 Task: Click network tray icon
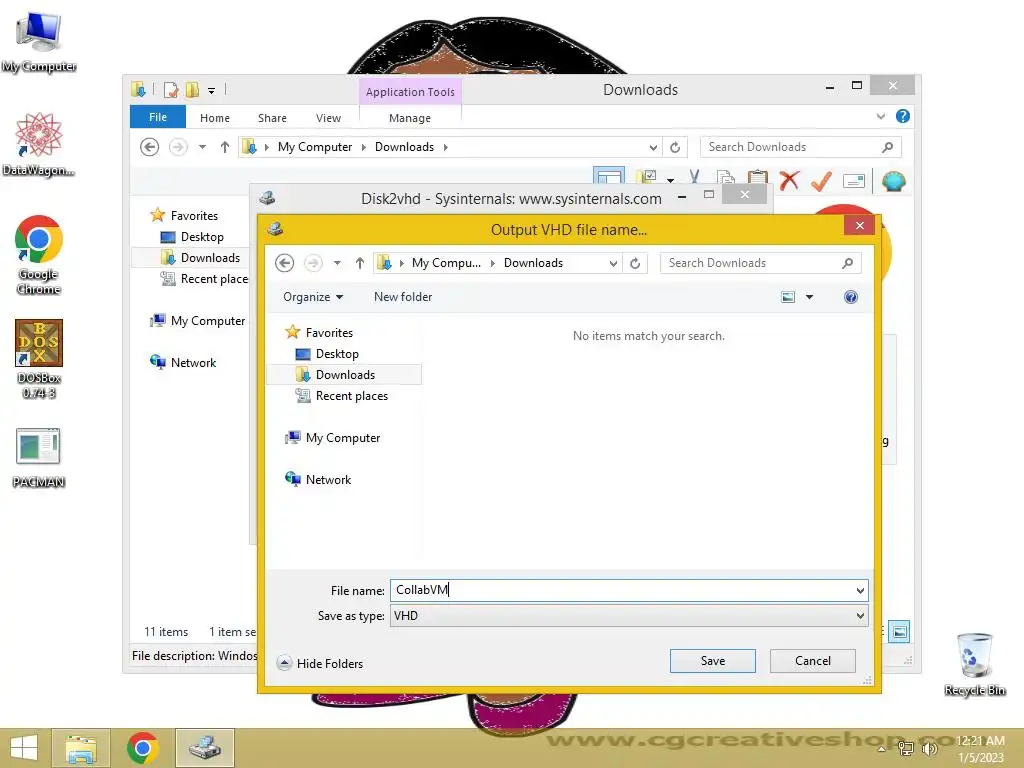click(906, 748)
